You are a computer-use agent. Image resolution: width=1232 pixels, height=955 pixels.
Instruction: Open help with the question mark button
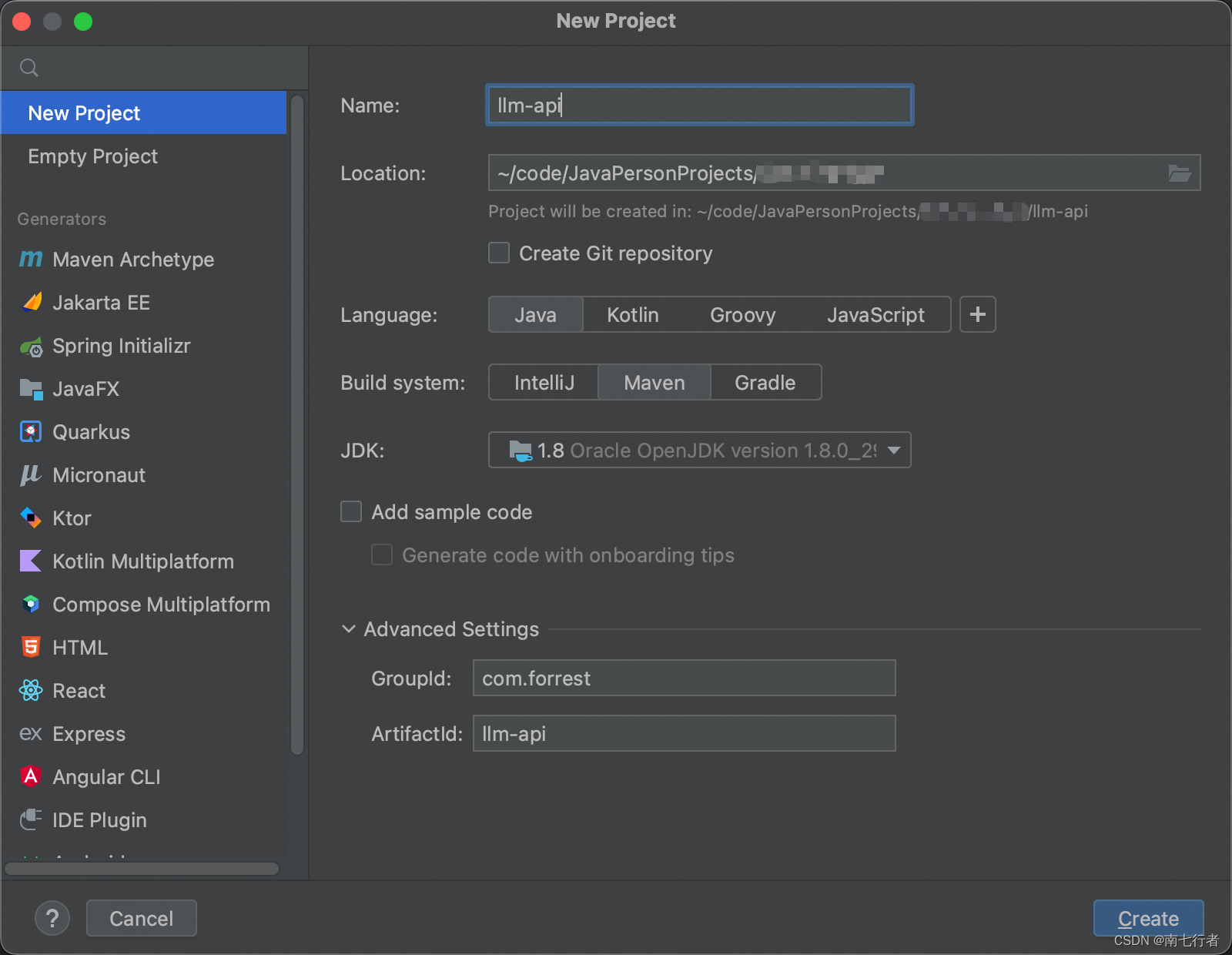(52, 918)
